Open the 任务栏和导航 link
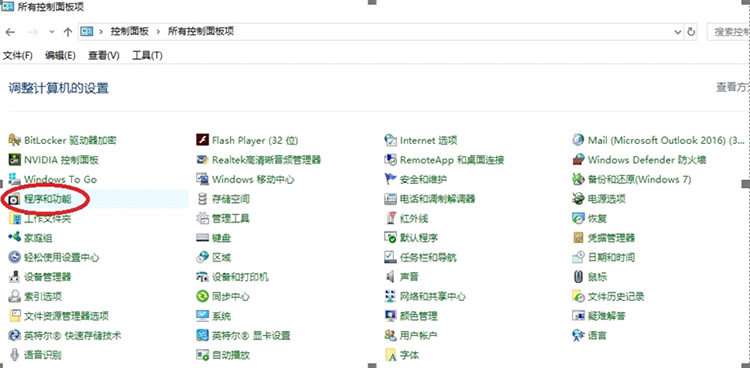 pyautogui.click(x=428, y=257)
